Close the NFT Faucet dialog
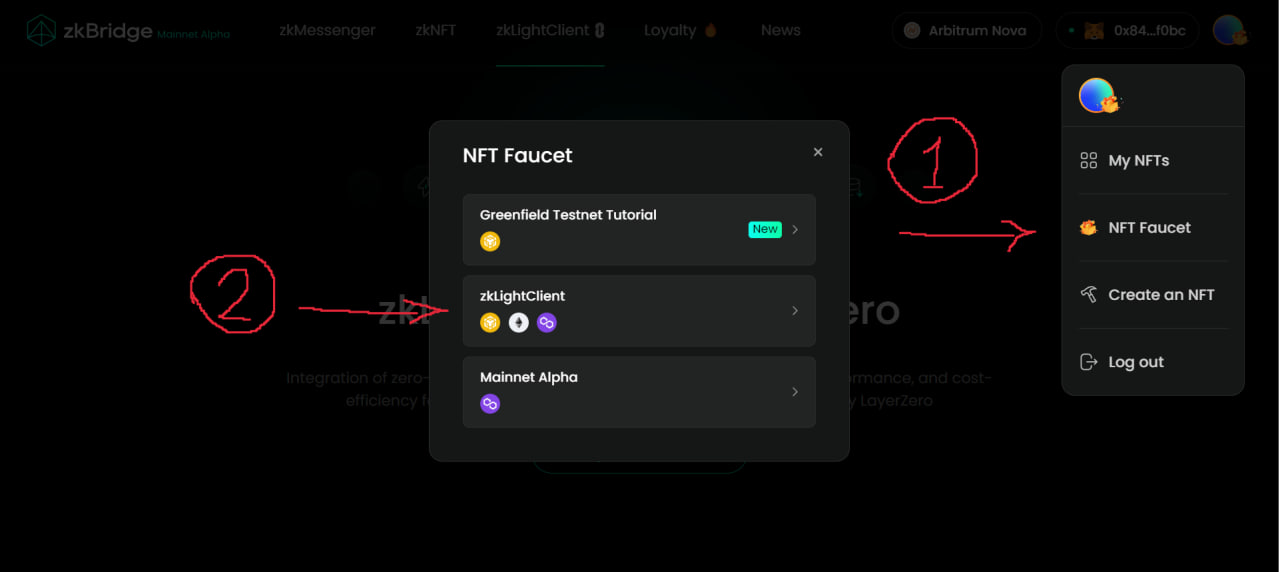The width and height of the screenshot is (1280, 572). click(818, 152)
